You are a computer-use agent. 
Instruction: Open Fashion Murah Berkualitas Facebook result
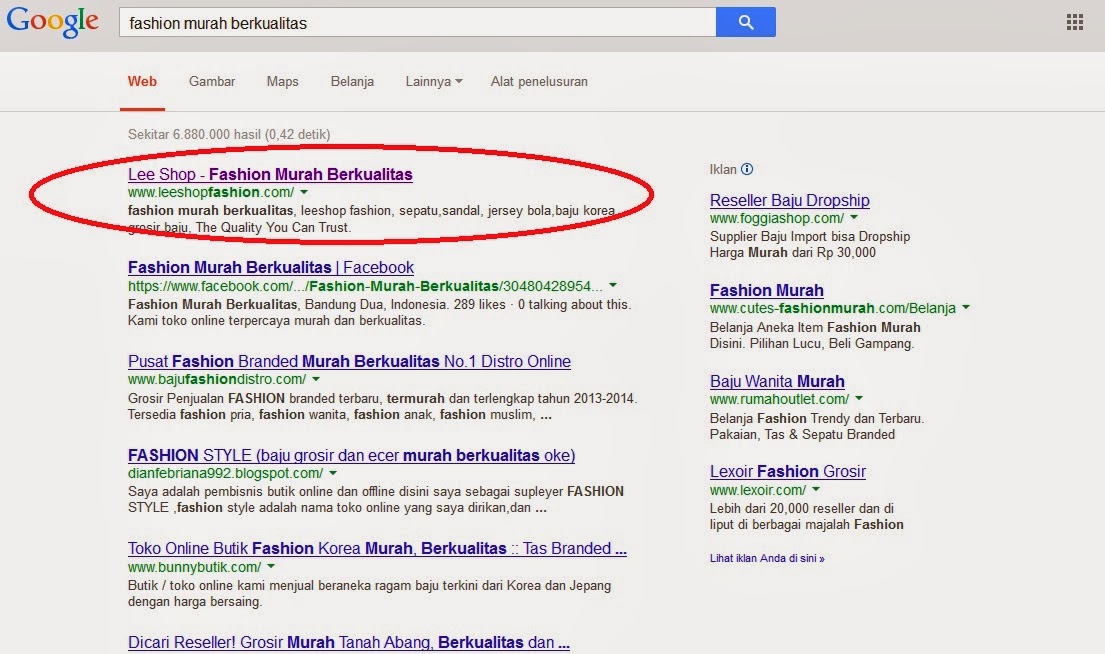[271, 268]
